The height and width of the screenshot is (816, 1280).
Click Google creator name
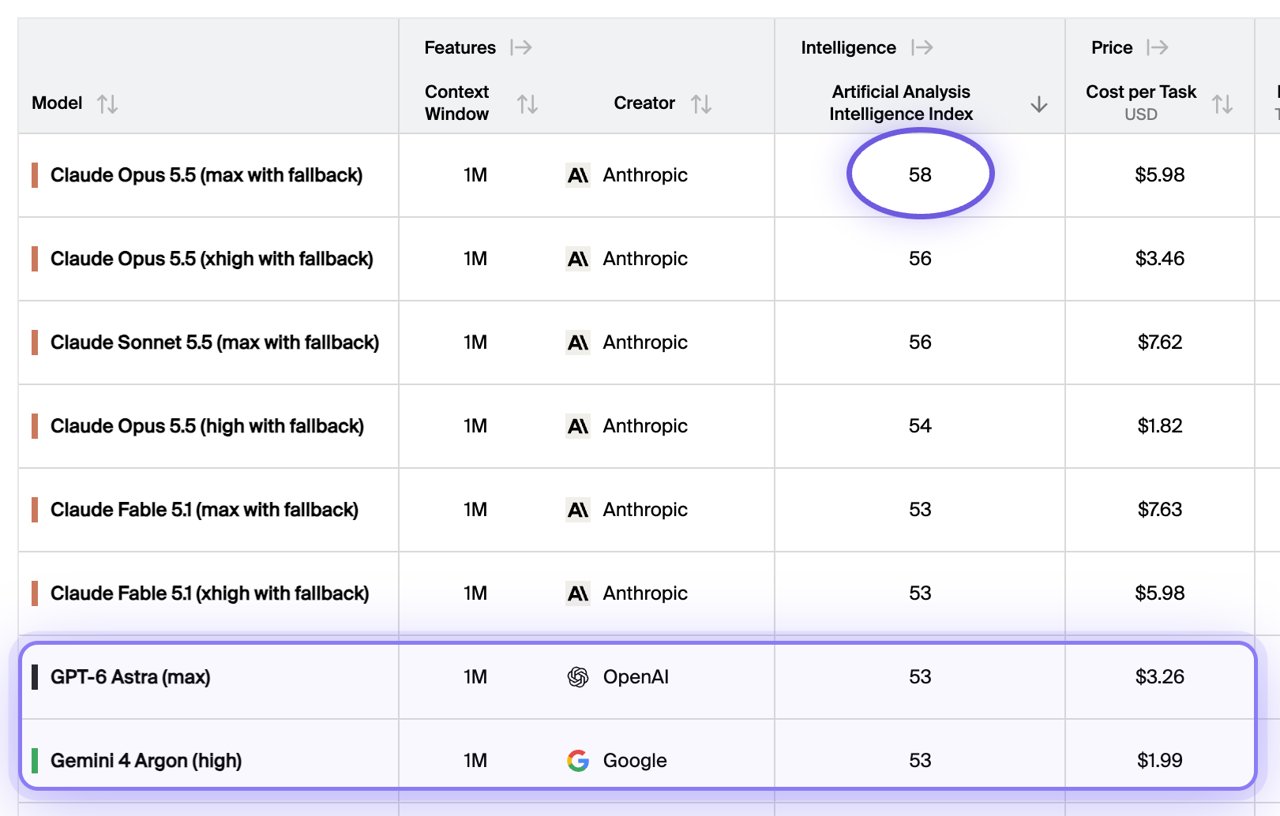[x=634, y=761]
